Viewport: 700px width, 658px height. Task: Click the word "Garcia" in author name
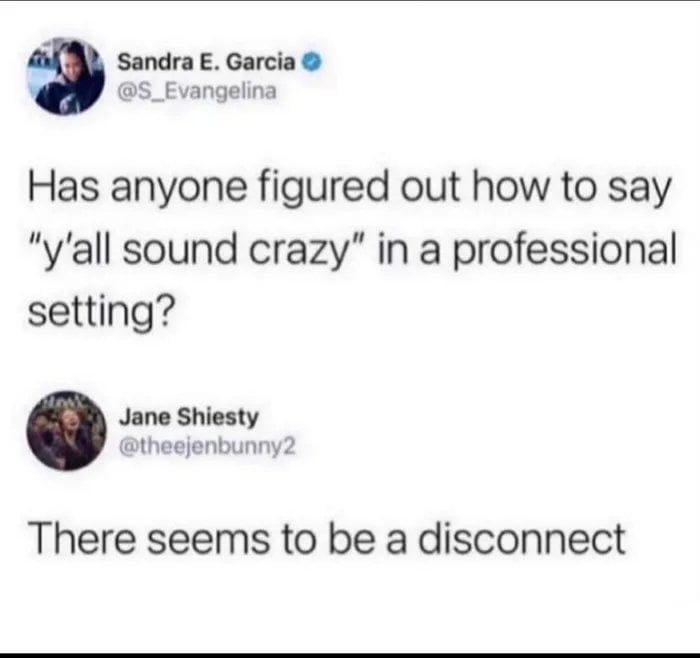[261, 63]
